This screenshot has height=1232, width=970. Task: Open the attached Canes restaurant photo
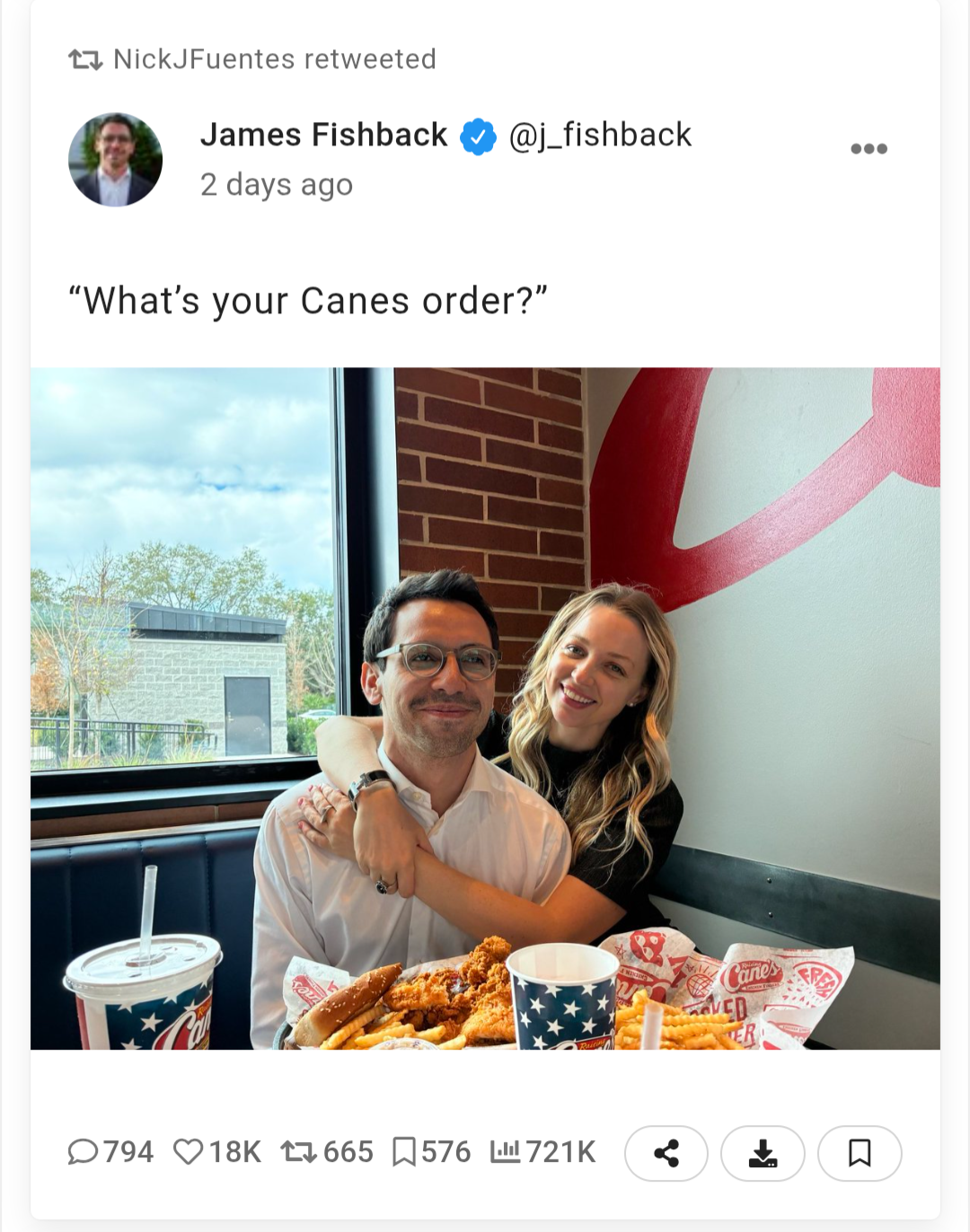(485, 708)
